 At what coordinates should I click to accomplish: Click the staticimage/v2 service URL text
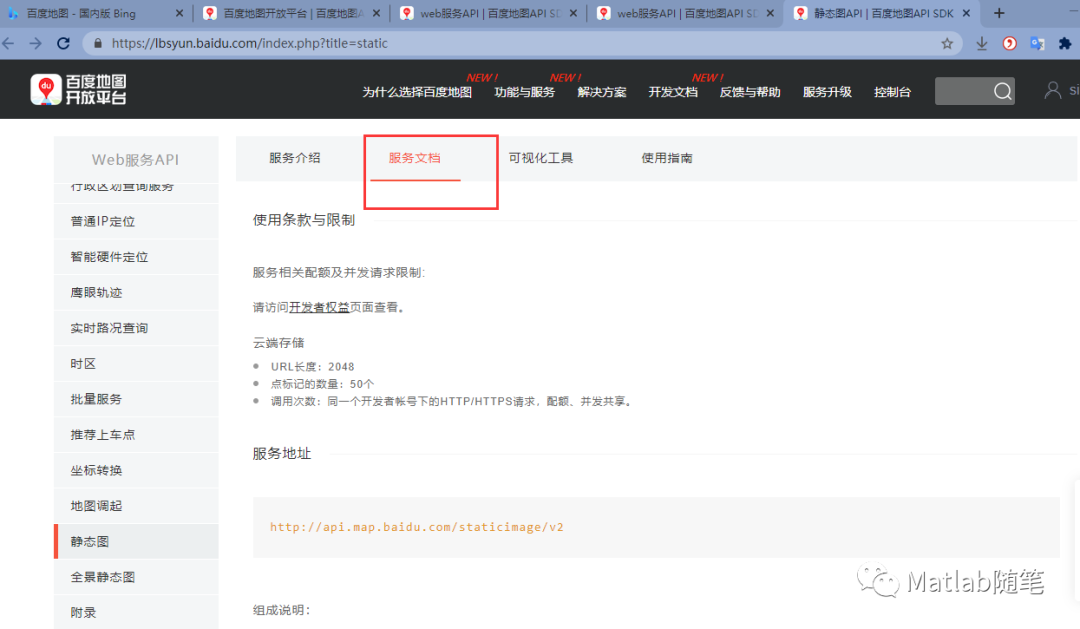click(417, 527)
